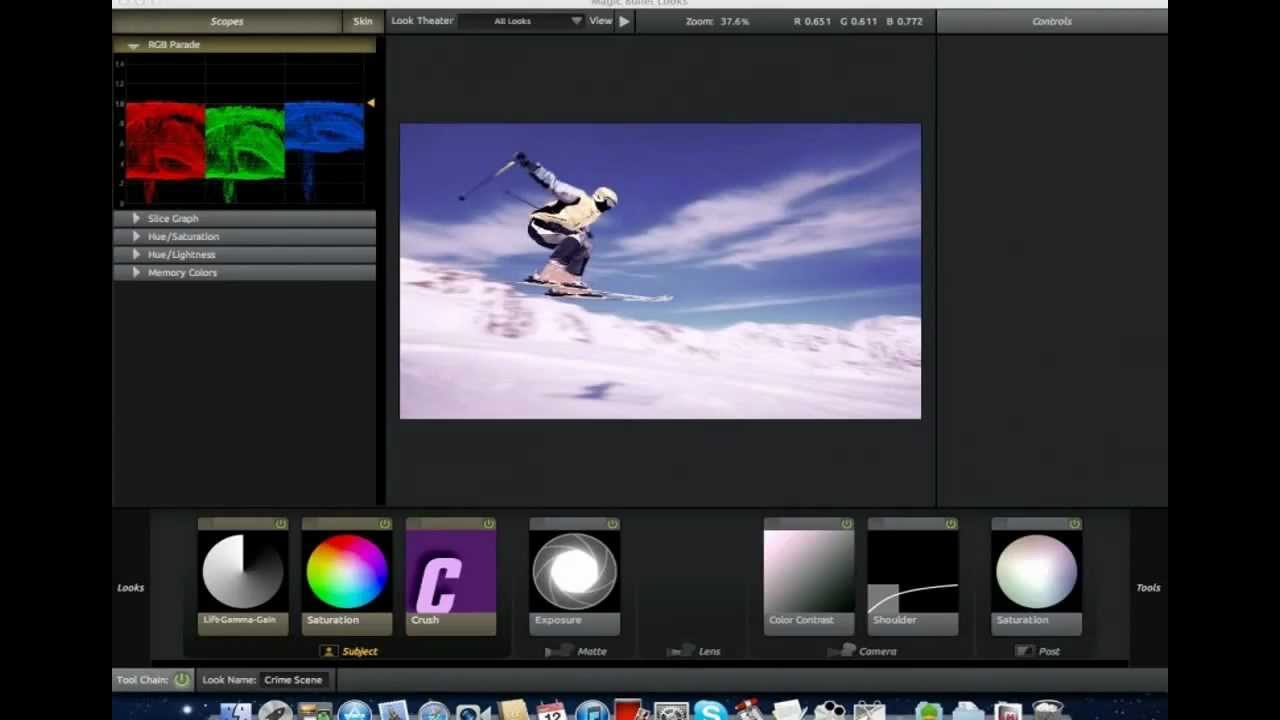Open the Controls panel header
Viewport: 1280px width, 720px height.
point(1052,21)
